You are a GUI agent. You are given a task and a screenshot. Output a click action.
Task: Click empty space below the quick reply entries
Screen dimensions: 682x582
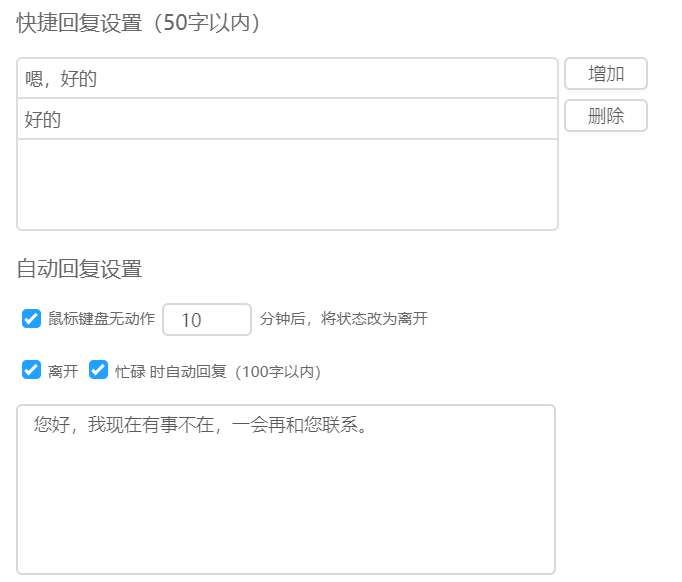pyautogui.click(x=287, y=184)
